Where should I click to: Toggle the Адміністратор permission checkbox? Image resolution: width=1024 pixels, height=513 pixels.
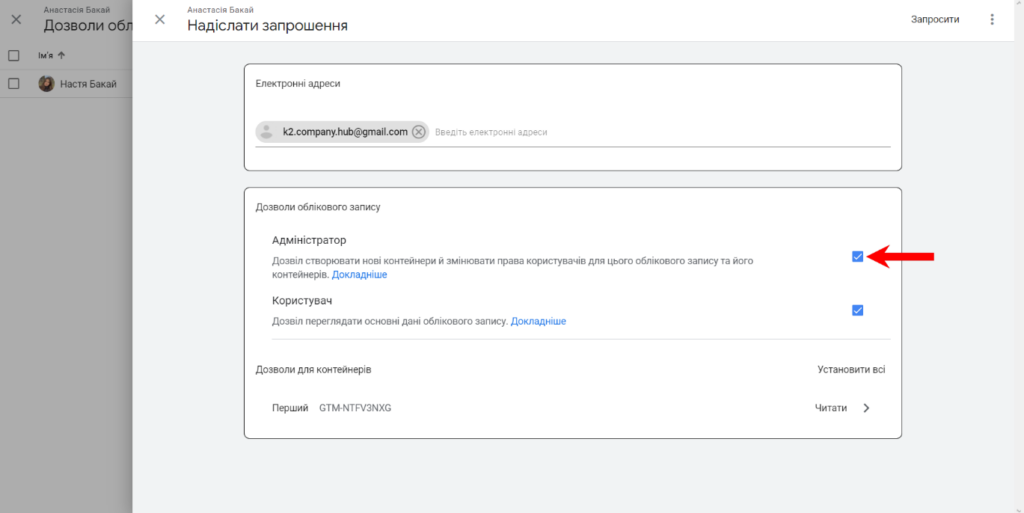pos(857,257)
